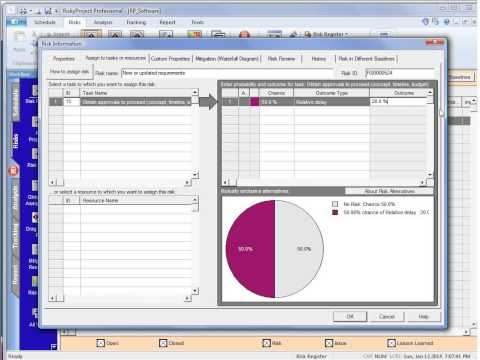Select the Risks ribbon tab
480x360 pixels.
click(74, 22)
